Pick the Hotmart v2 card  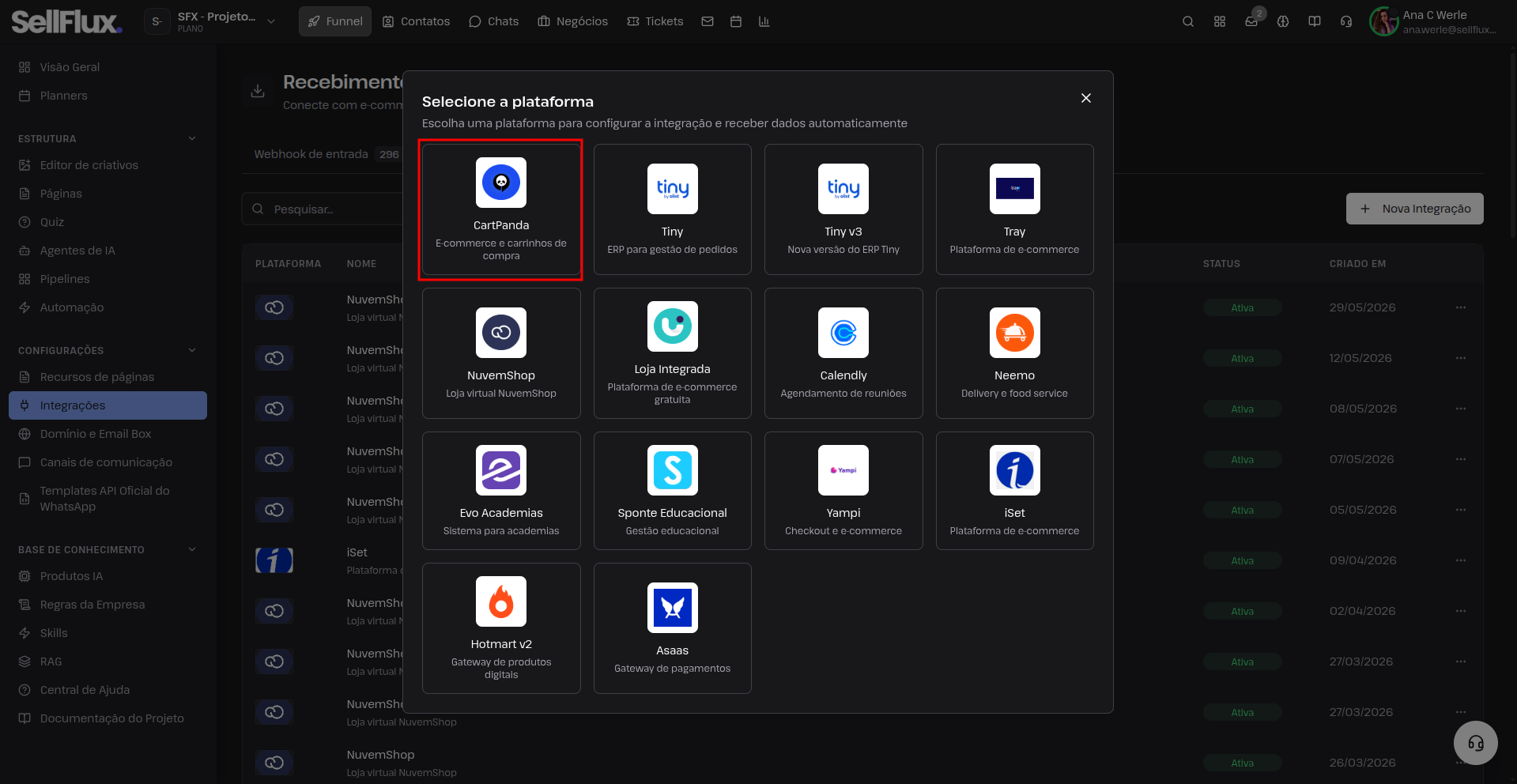(501, 628)
